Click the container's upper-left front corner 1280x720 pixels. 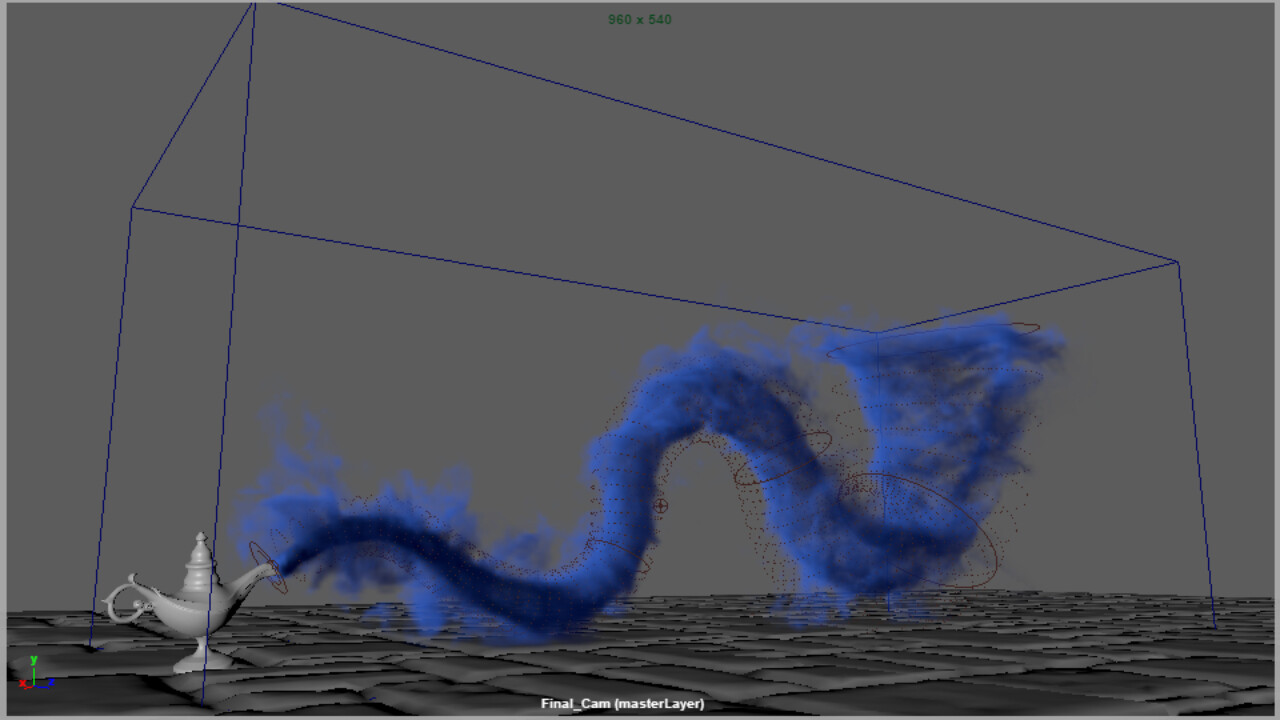point(132,207)
